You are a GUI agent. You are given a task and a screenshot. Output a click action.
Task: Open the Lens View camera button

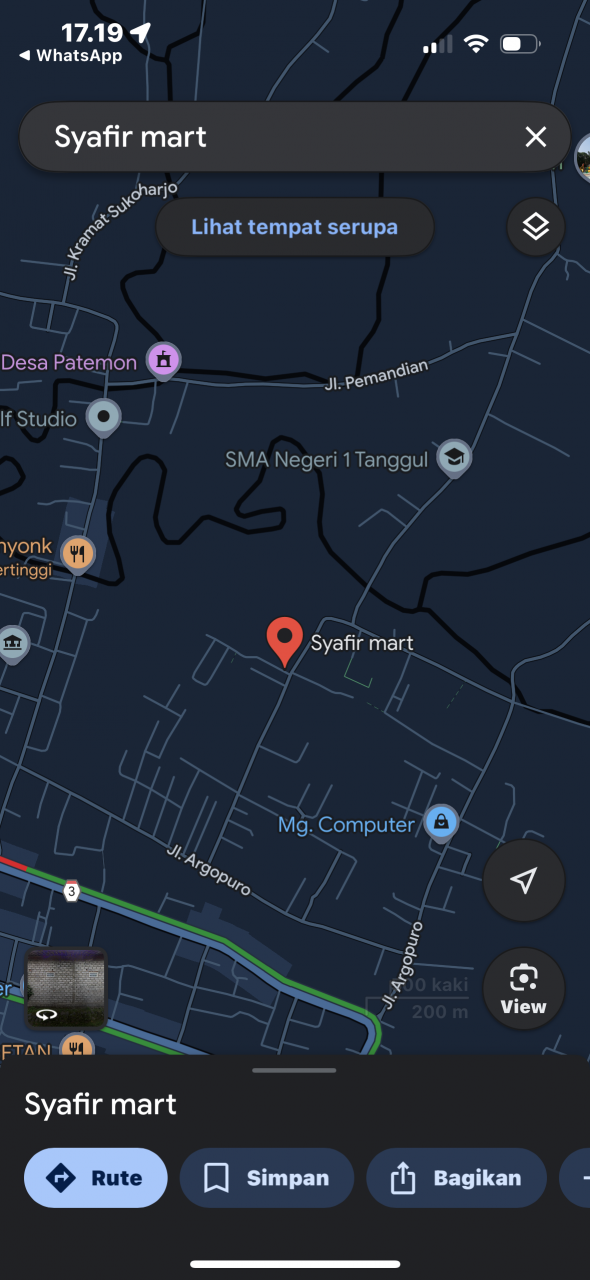(523, 988)
